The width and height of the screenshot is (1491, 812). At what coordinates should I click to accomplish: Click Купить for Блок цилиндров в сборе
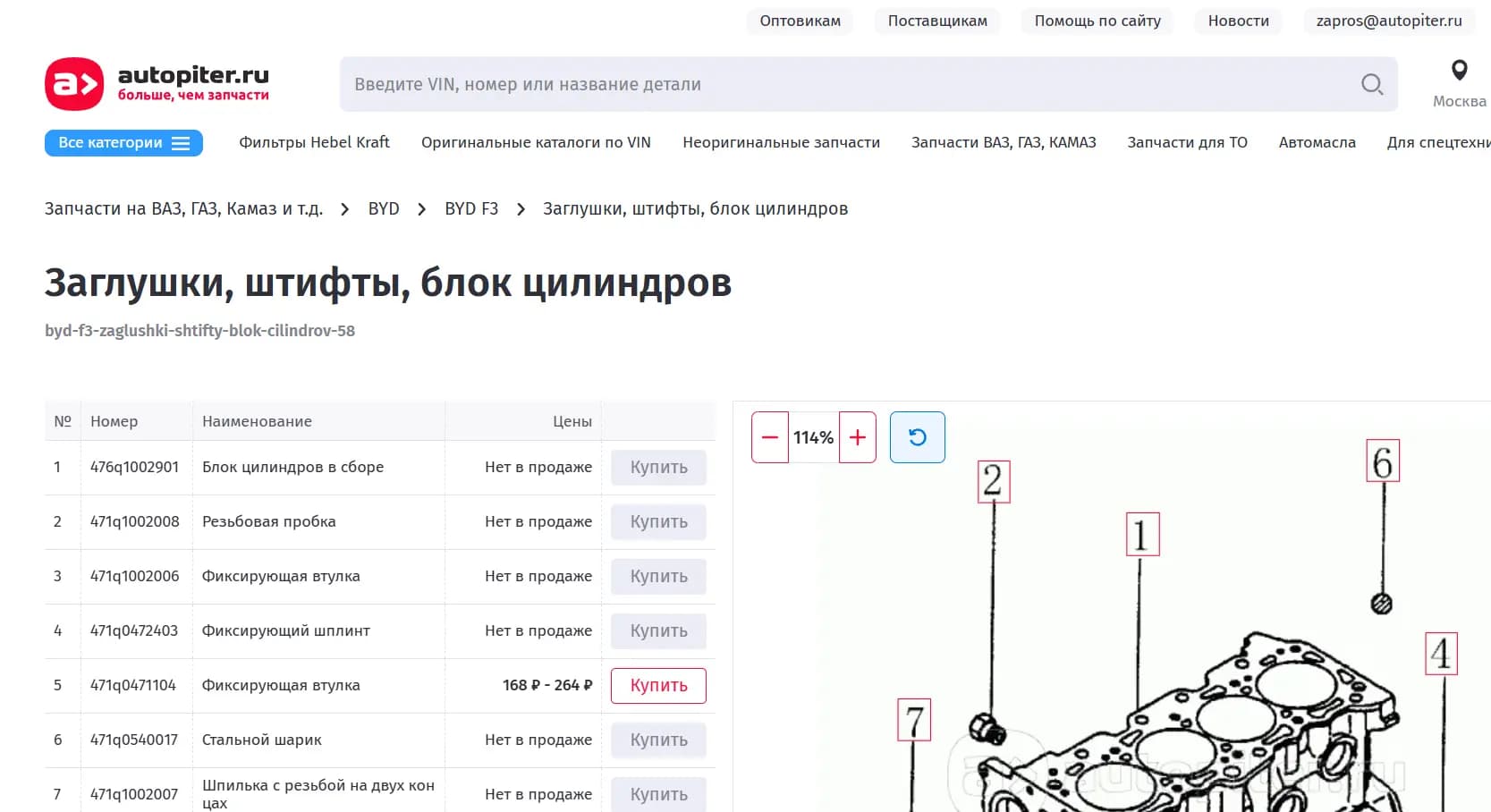658,468
